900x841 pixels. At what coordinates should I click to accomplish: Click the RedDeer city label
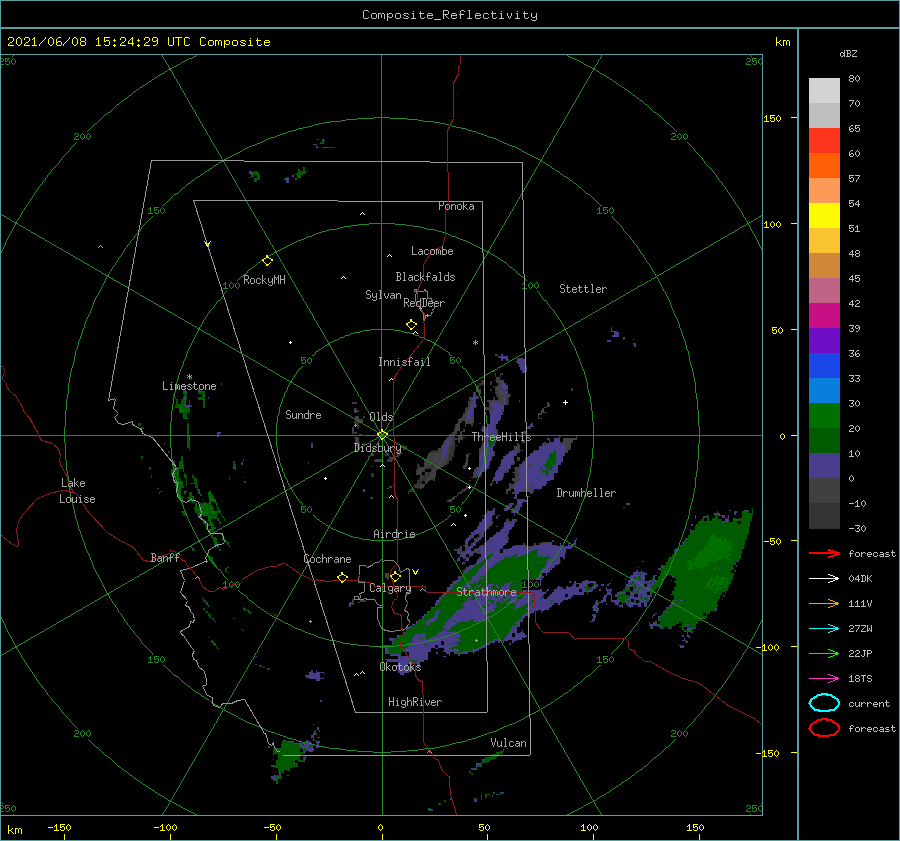pyautogui.click(x=424, y=303)
